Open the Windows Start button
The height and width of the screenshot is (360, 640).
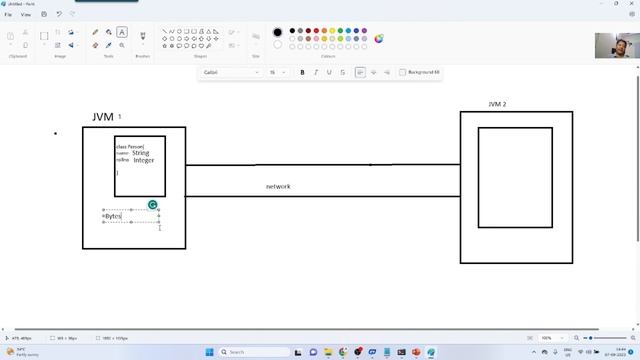[209, 352]
